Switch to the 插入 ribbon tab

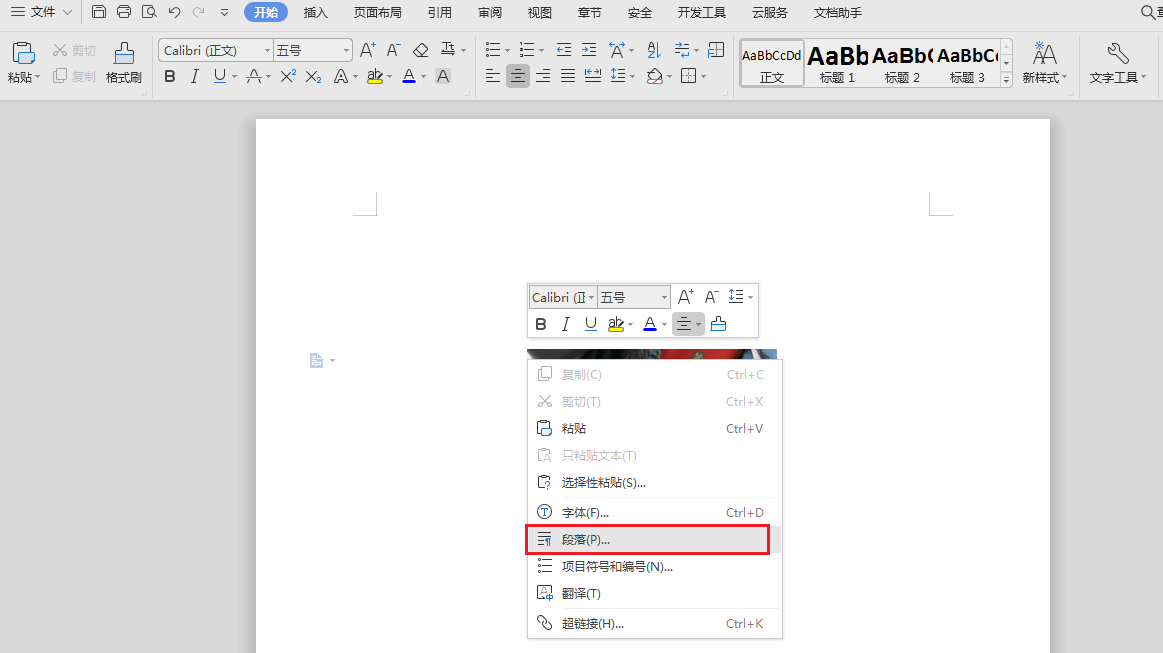point(315,12)
